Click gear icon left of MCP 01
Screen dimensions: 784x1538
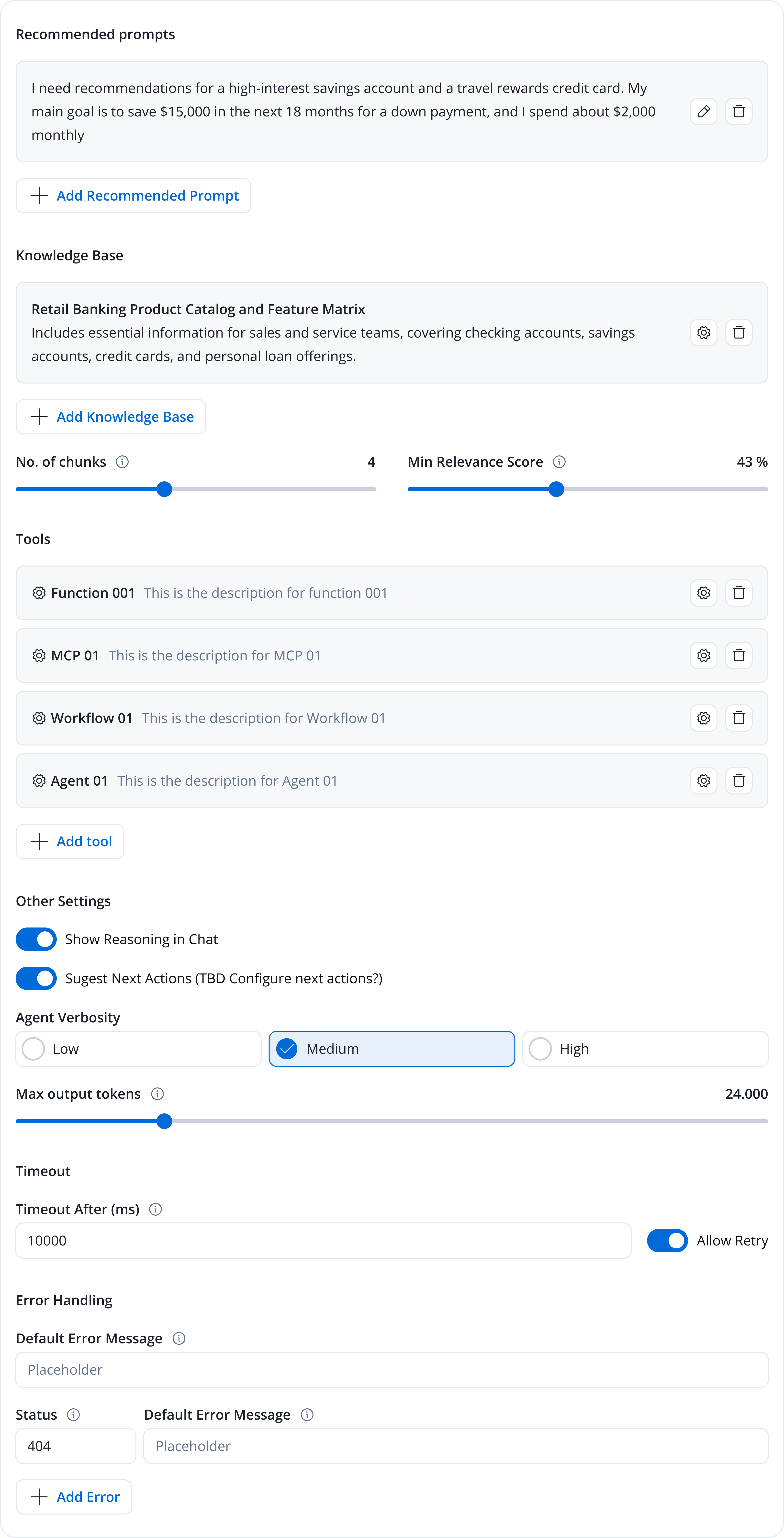click(x=39, y=656)
